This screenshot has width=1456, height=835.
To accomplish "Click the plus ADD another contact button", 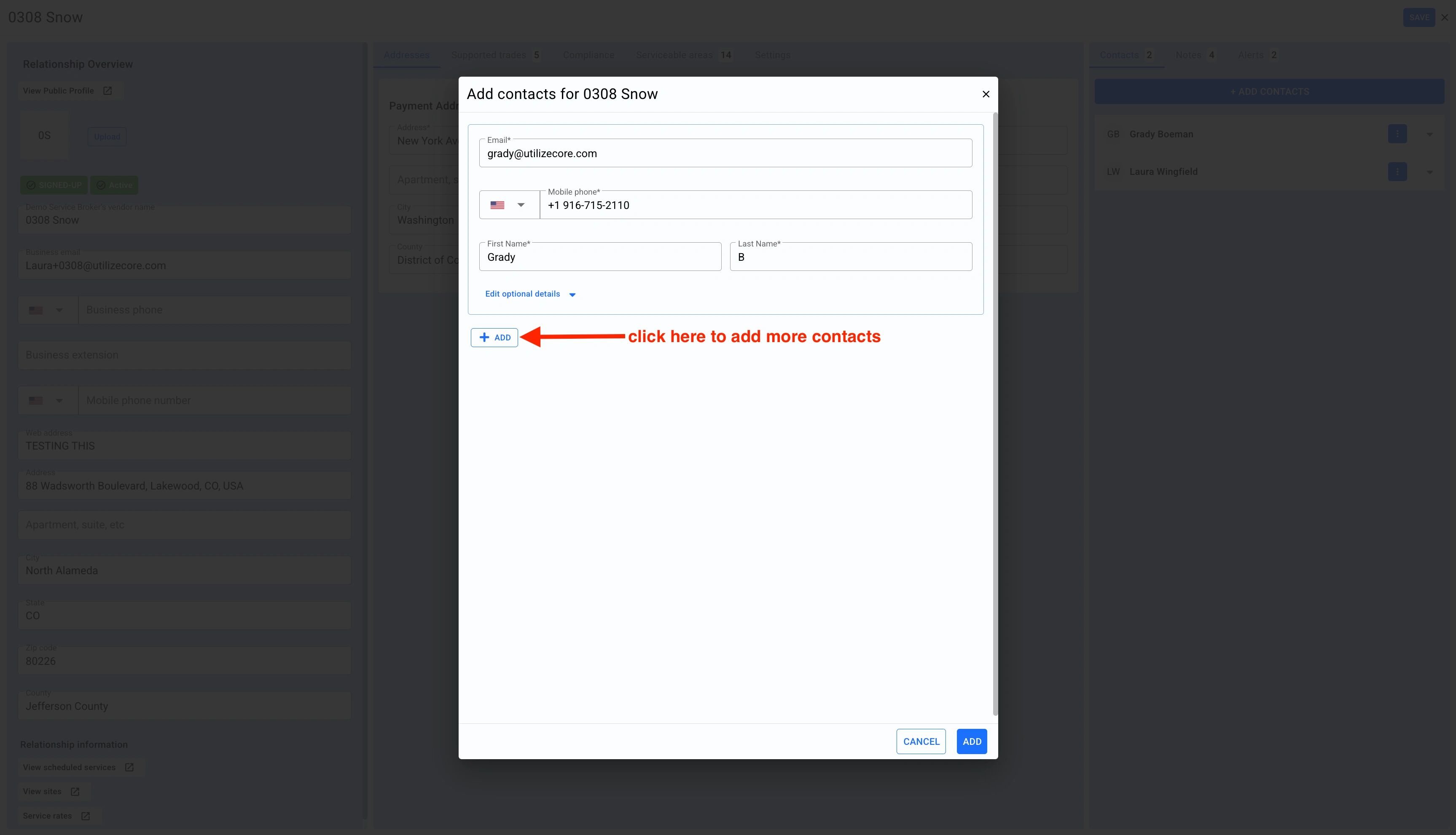I will click(x=494, y=337).
